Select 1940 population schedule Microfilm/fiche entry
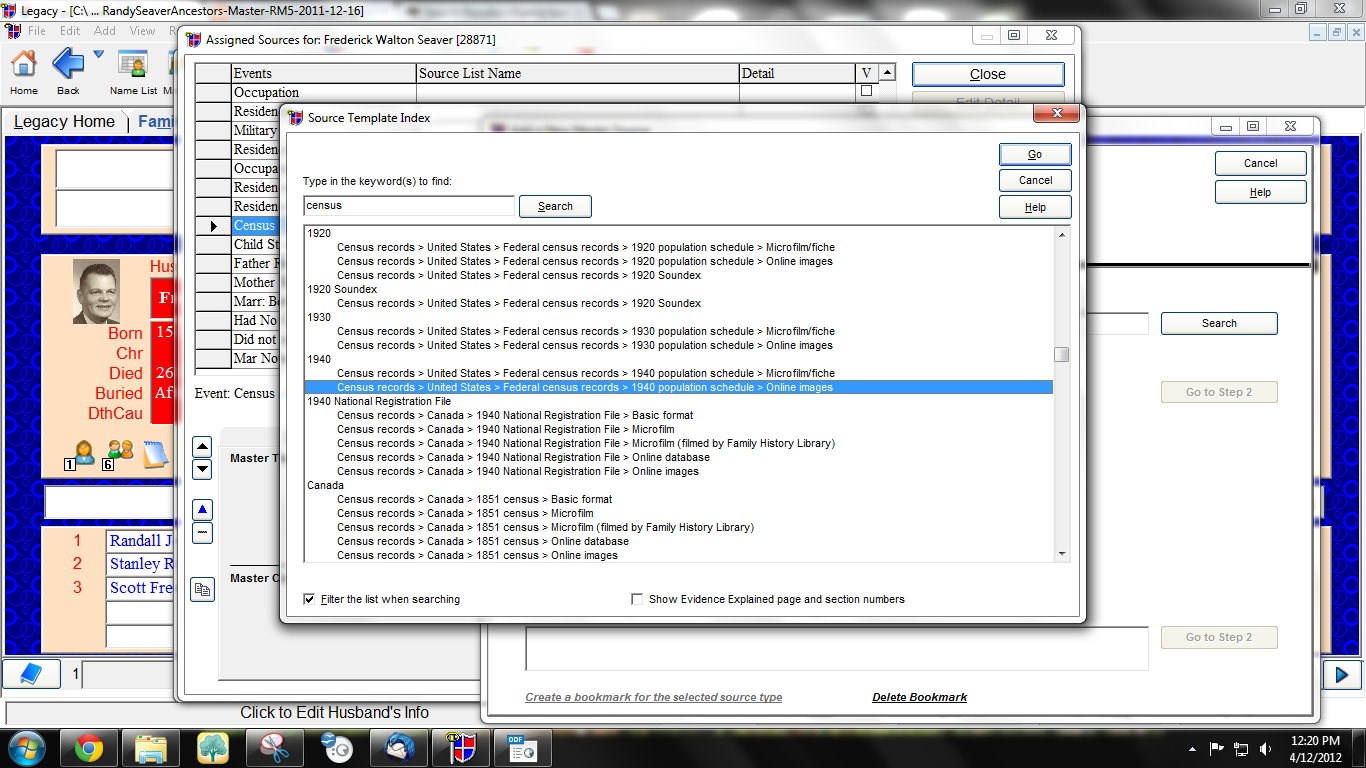The image size is (1366, 768). (x=585, y=373)
